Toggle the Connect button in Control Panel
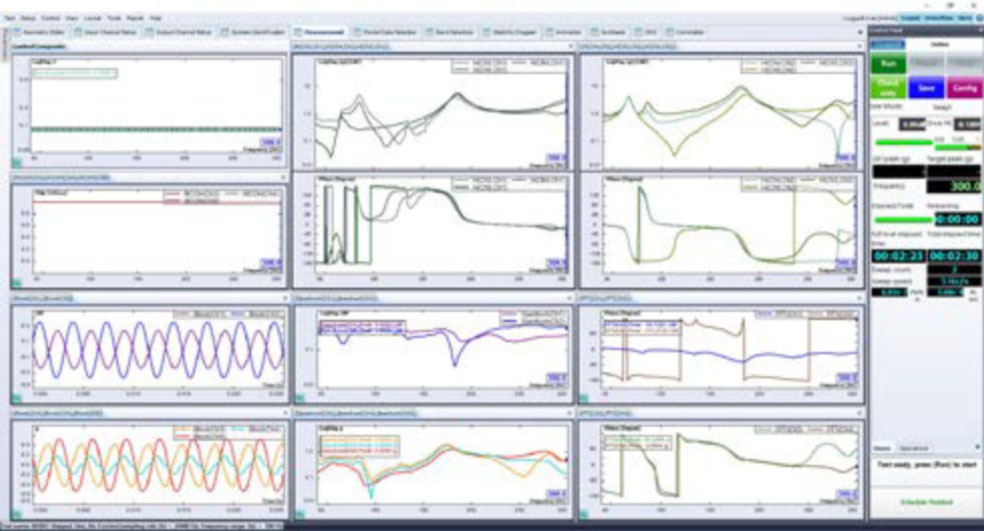 [891, 42]
